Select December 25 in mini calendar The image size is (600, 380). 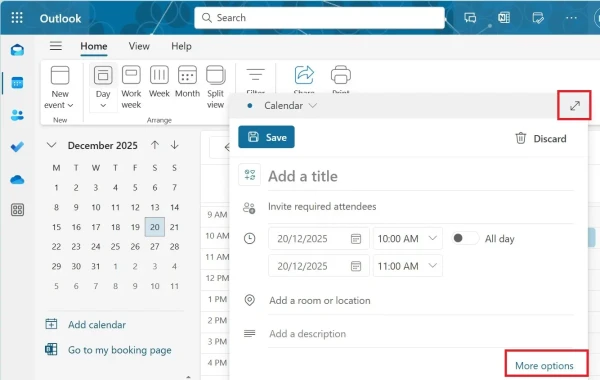116,246
